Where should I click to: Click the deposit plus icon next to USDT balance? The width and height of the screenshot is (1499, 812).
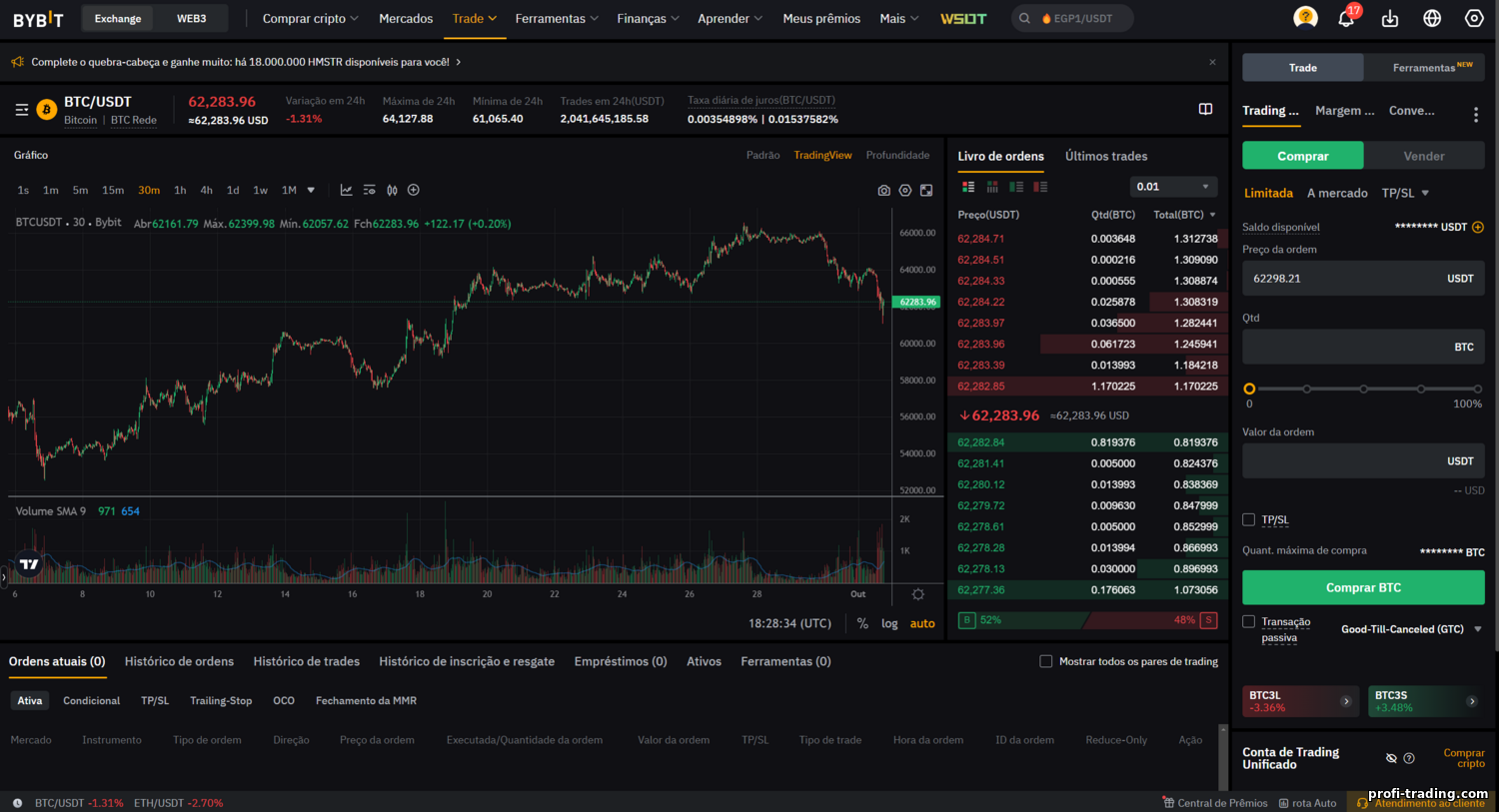1478,227
